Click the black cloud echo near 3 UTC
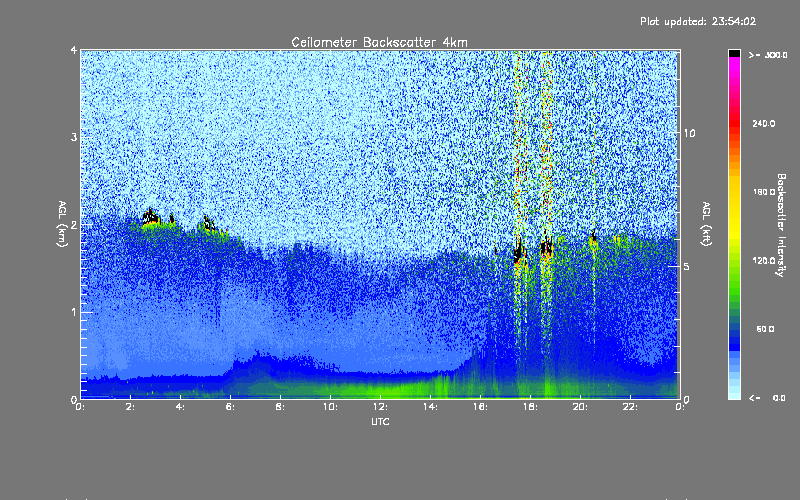This screenshot has width=800, height=500. (151, 218)
